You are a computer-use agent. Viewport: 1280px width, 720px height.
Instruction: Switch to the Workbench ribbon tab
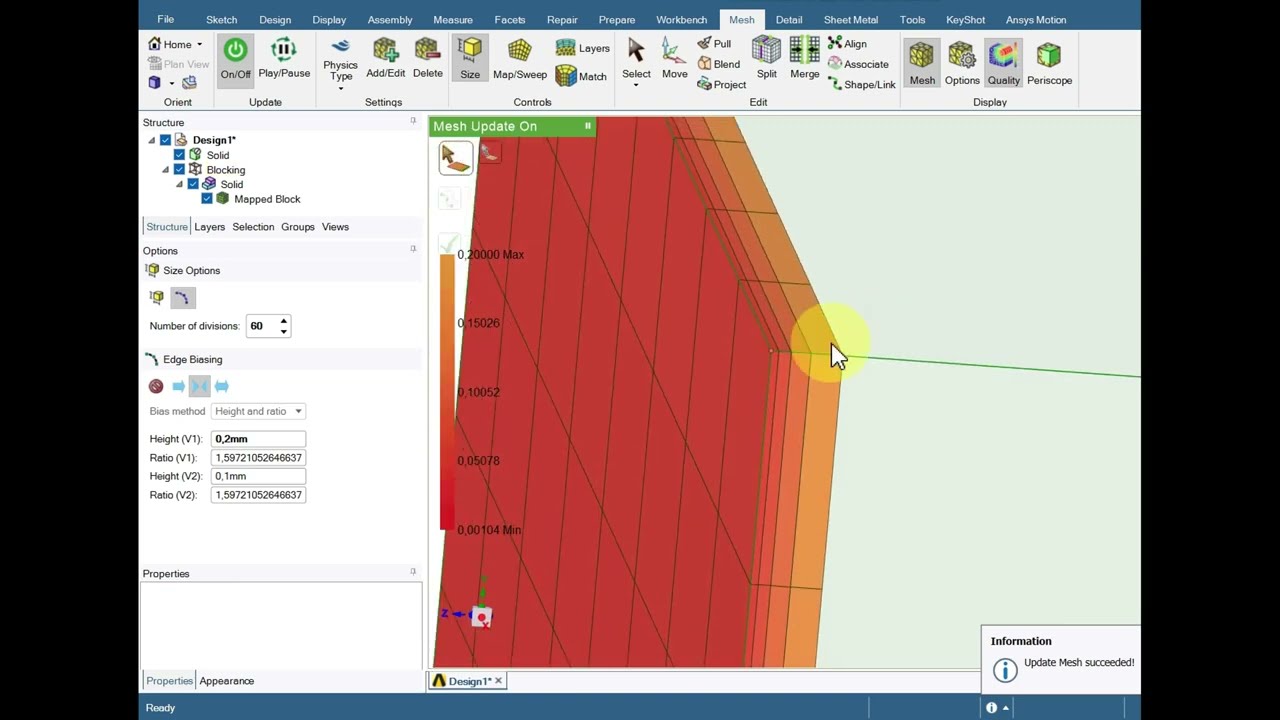point(682,20)
